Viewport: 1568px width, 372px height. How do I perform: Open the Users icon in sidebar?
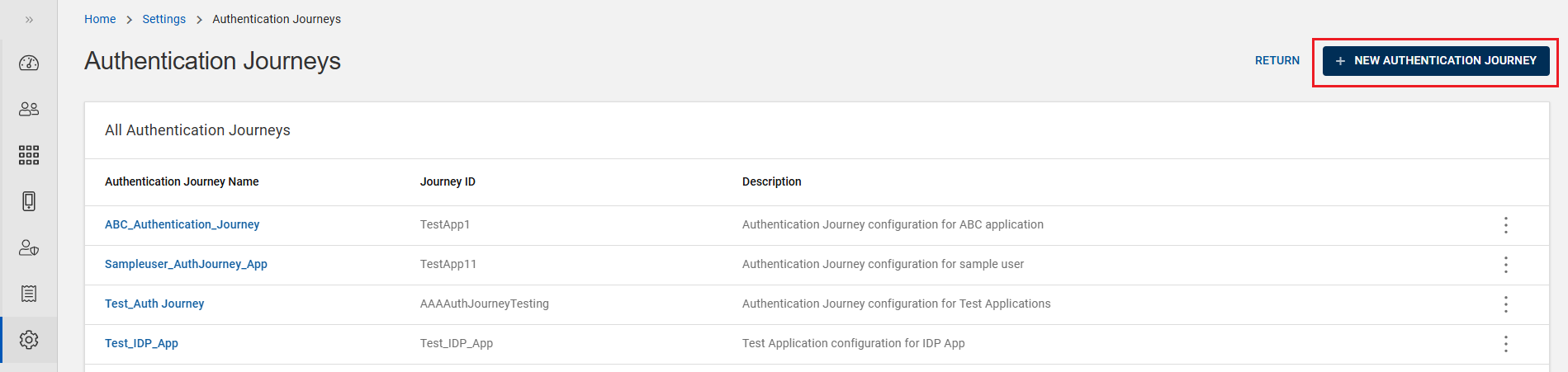(x=29, y=109)
